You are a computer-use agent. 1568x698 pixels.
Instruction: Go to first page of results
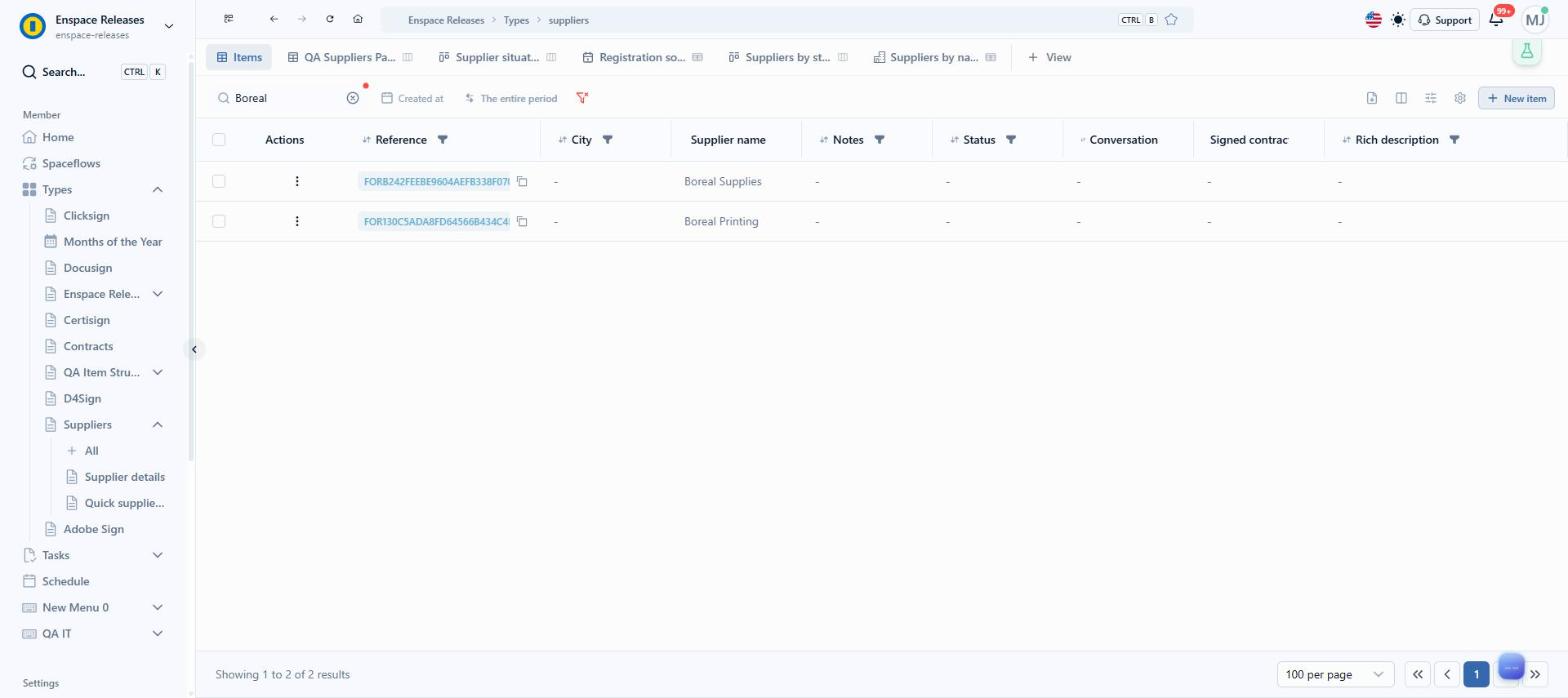1417,674
